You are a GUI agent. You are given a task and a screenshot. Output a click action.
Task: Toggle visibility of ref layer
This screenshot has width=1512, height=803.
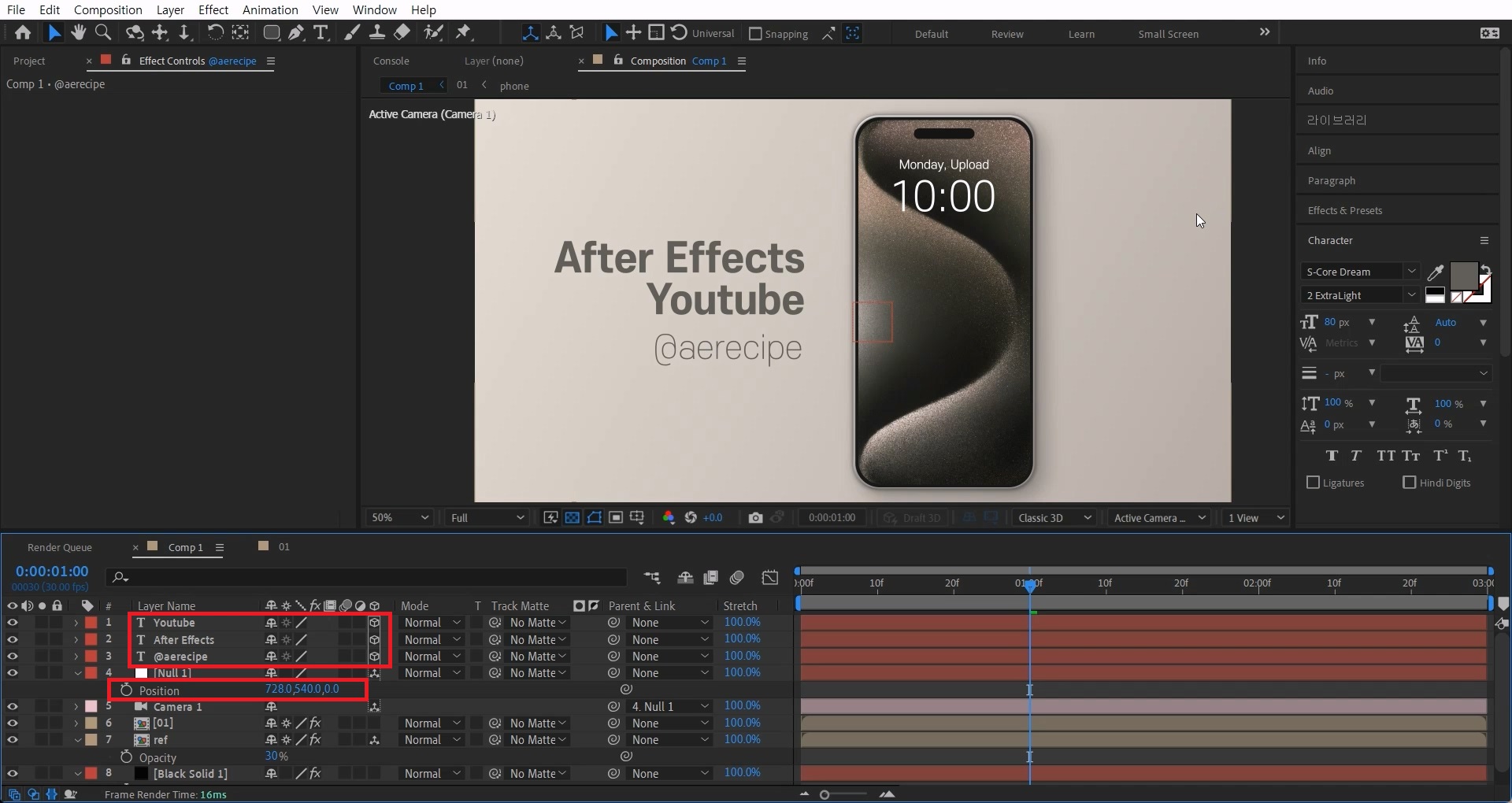(x=13, y=740)
